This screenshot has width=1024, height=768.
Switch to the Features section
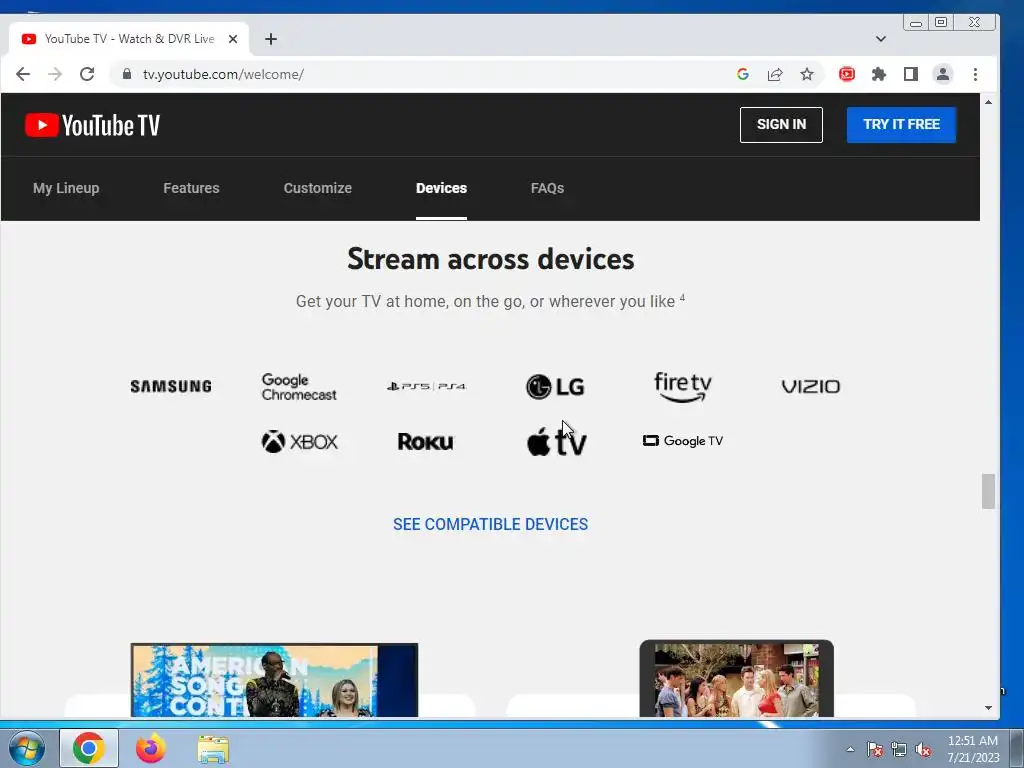tap(191, 188)
